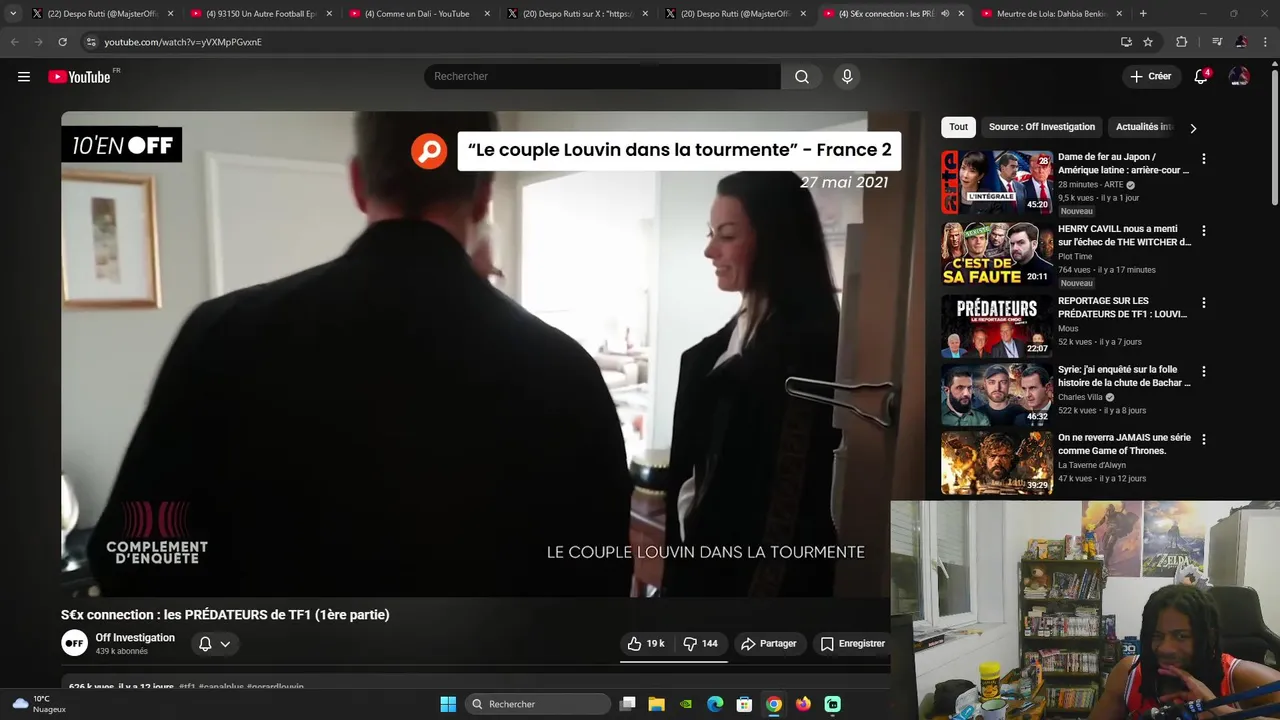
Task: Switch to 93150 Un Autre Football tab
Action: click(260, 14)
